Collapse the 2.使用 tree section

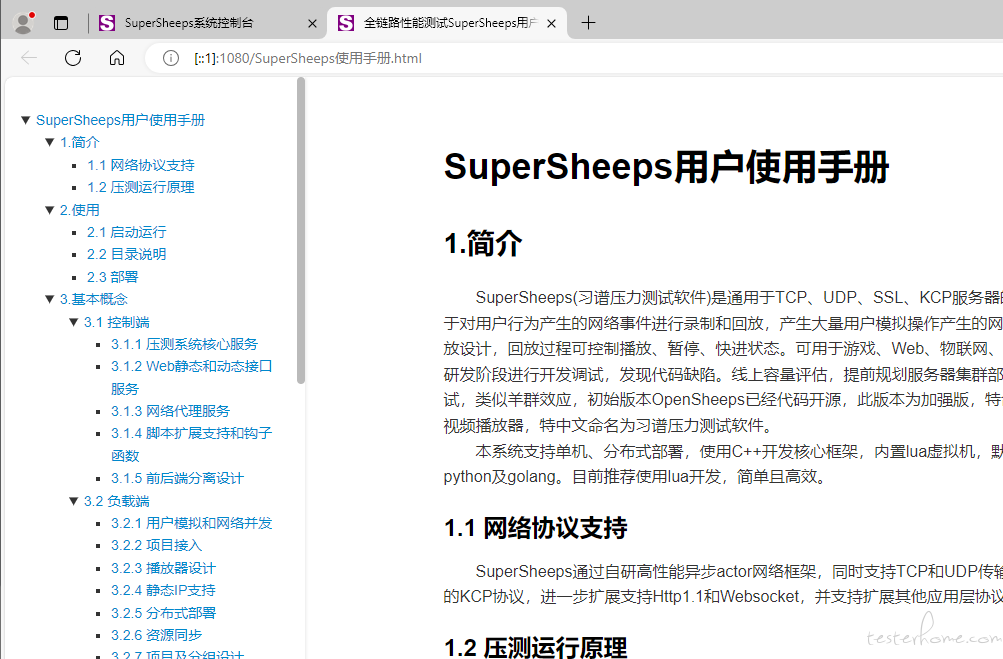[49, 210]
